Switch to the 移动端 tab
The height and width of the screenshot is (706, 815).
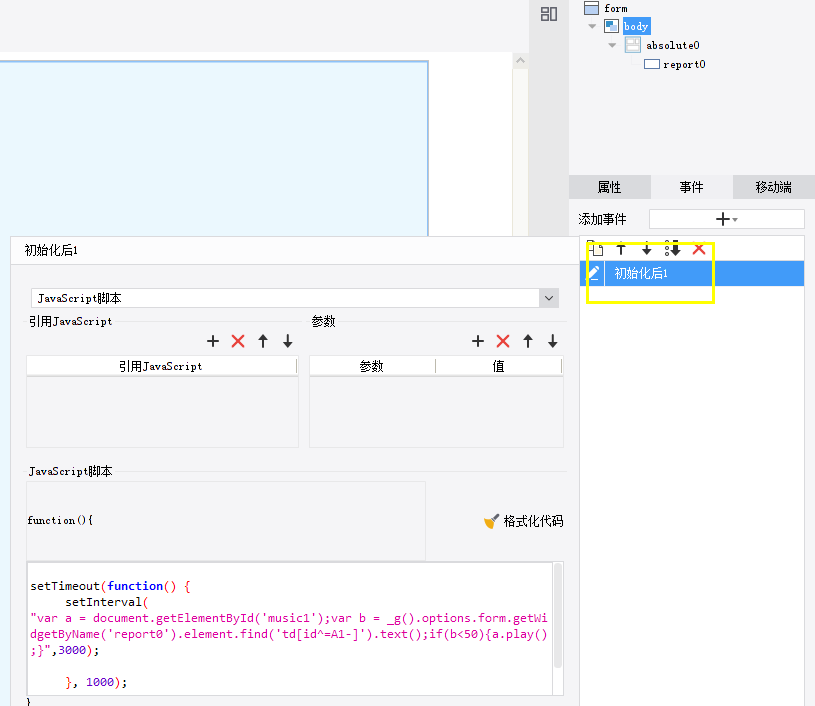click(x=773, y=187)
